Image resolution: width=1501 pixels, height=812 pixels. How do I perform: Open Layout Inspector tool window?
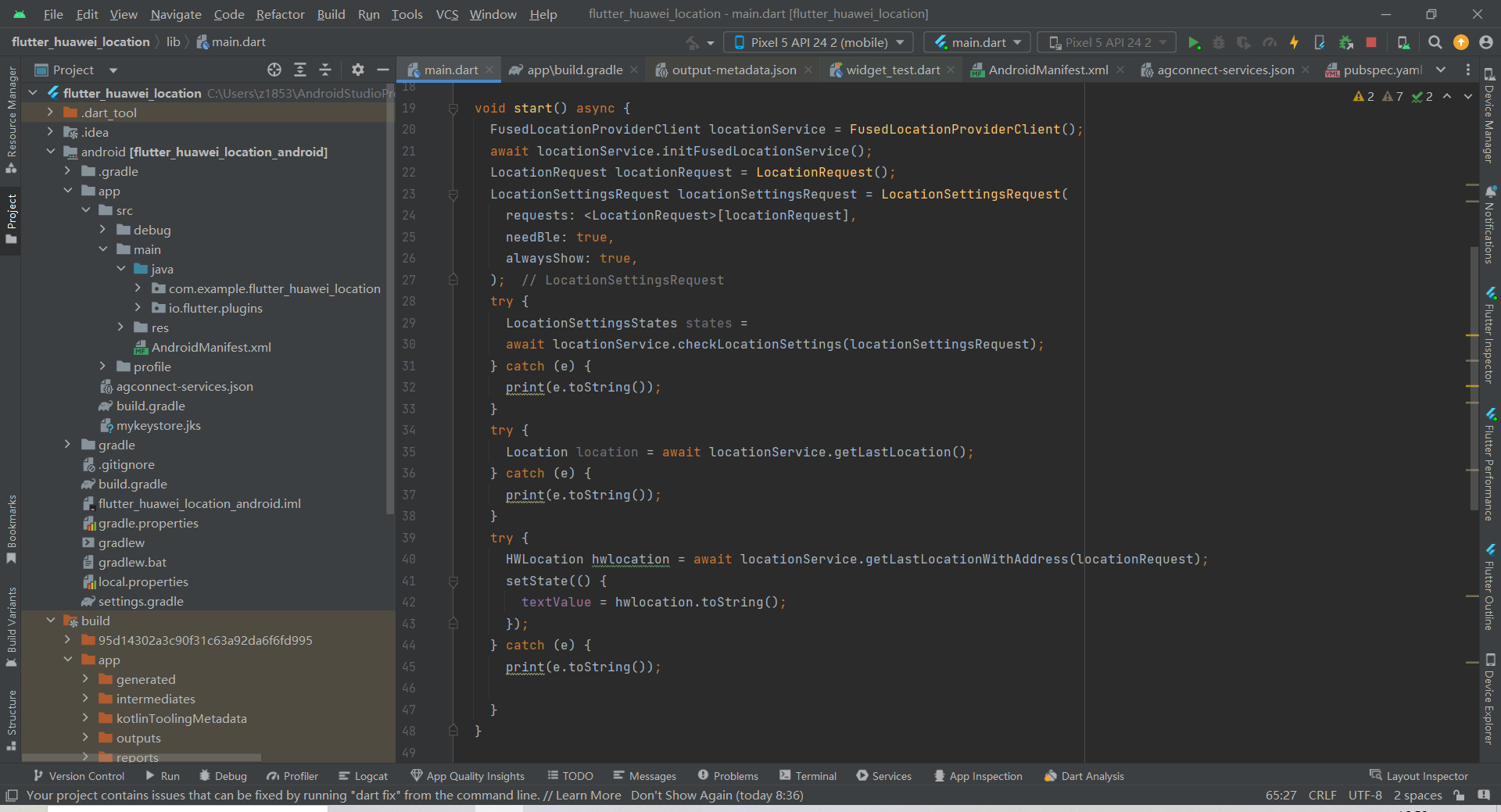click(1419, 776)
